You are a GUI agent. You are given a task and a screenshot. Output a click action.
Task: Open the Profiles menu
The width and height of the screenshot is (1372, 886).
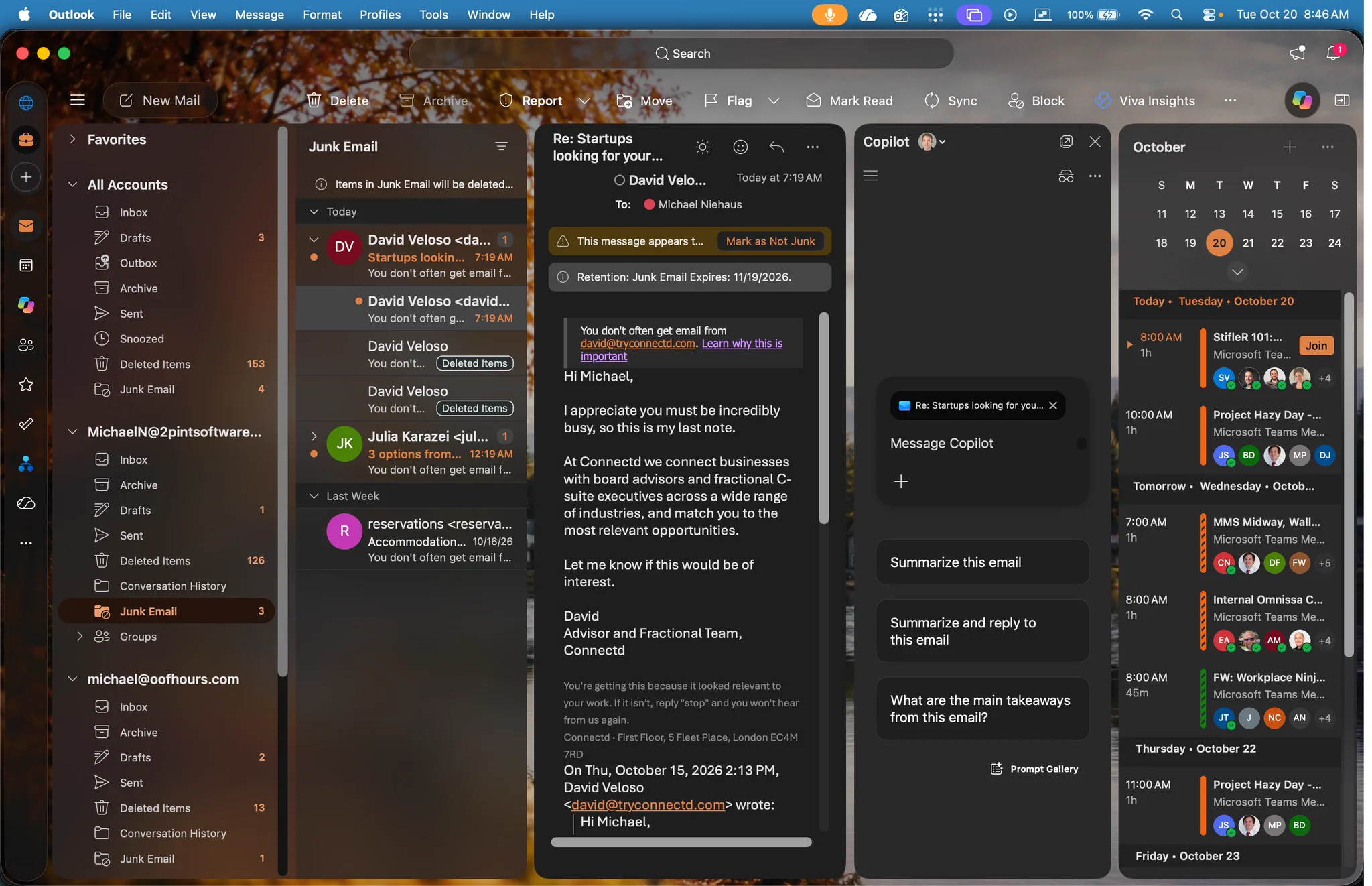(x=380, y=15)
